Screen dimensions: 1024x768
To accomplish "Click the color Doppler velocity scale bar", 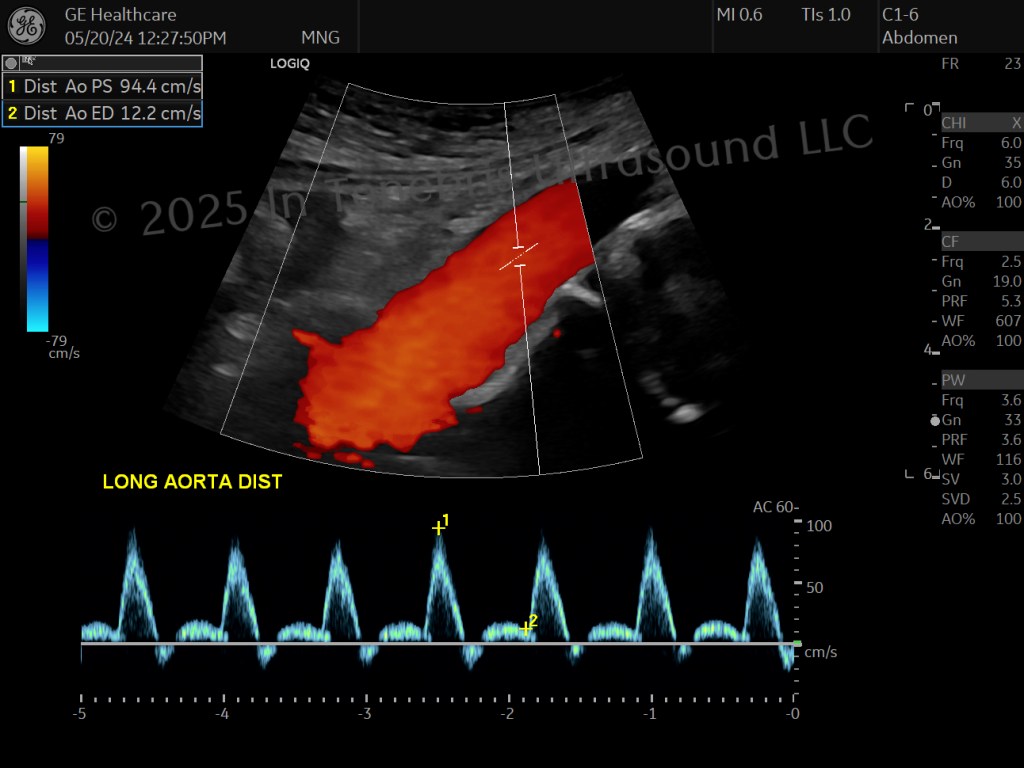I will 37,239.
